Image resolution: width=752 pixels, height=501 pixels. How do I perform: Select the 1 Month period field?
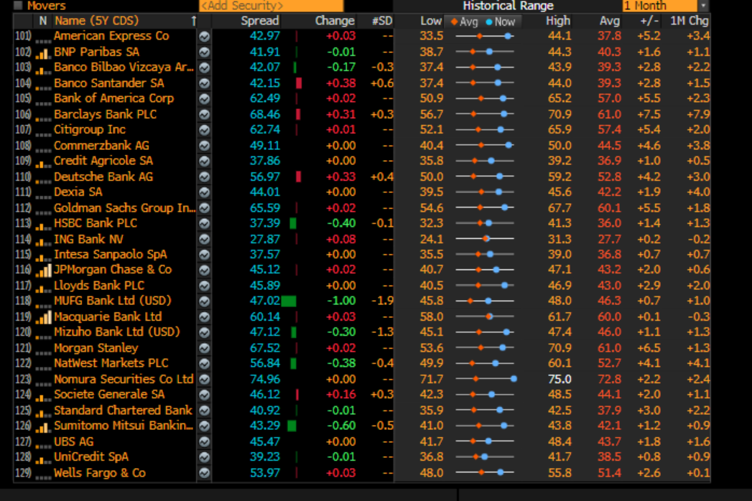[660, 6]
